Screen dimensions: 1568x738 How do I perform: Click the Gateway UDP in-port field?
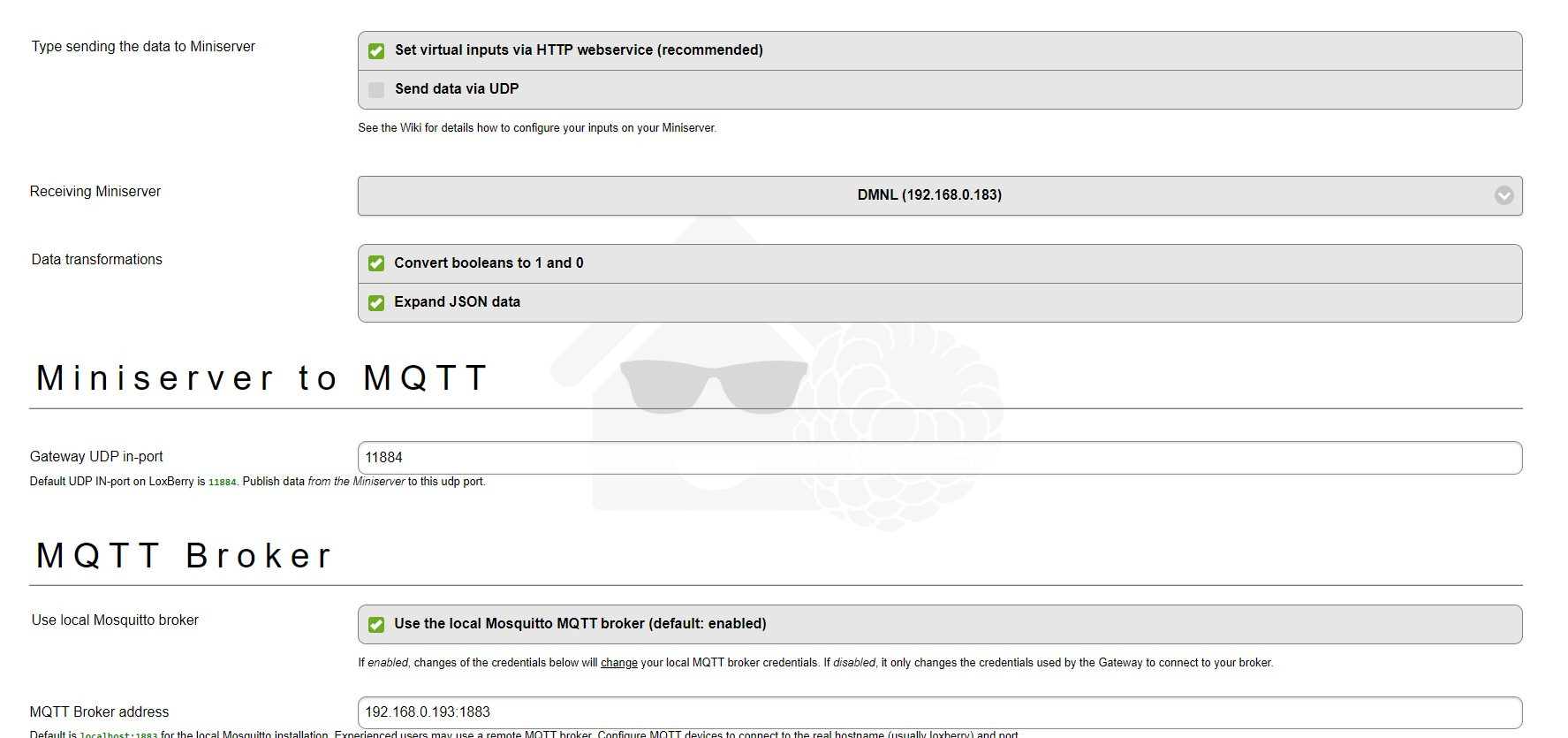click(x=939, y=458)
